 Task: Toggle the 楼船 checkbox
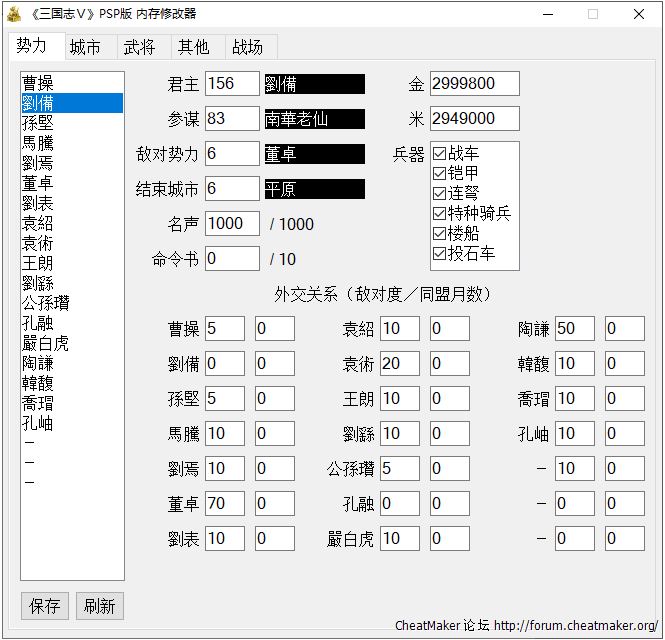click(439, 234)
